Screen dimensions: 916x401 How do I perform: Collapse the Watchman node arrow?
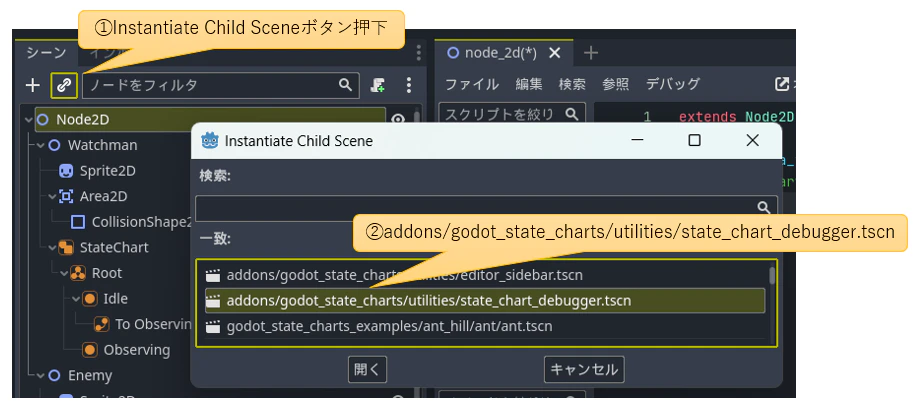tap(40, 145)
